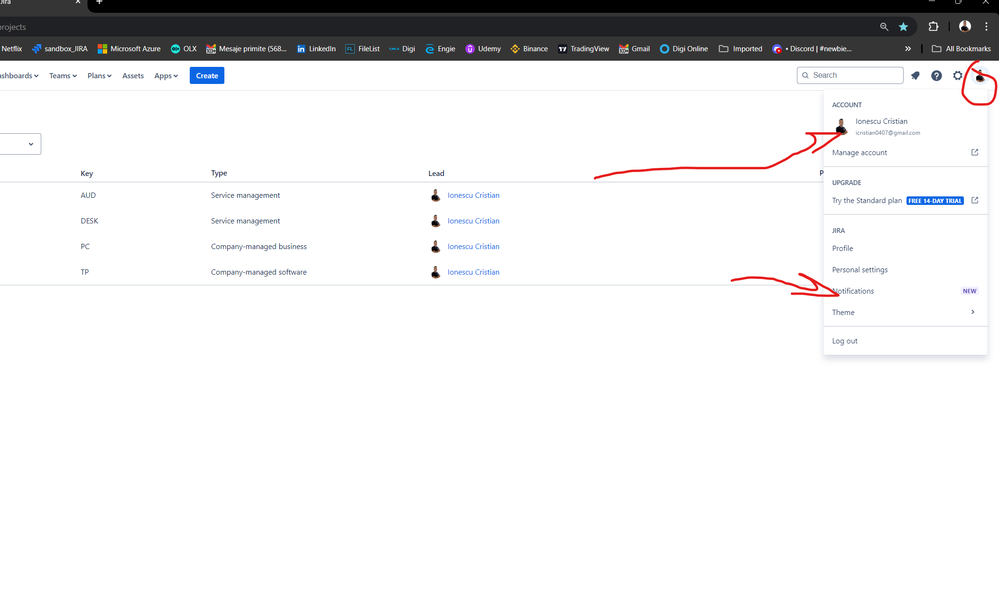Screen dimensions: 999x592
Task: Select Manage account in the menu
Action: point(905,152)
